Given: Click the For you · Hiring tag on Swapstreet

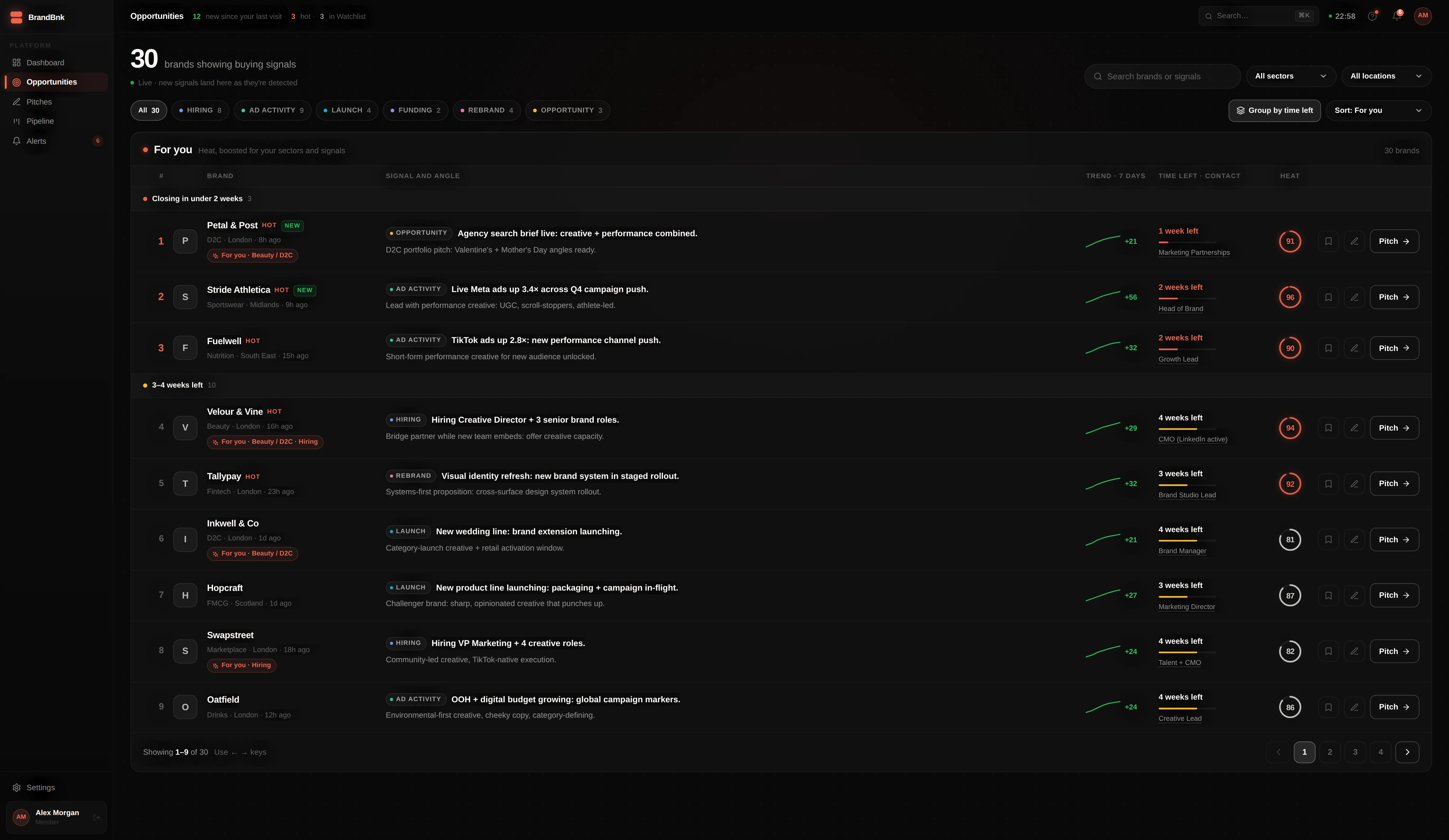Looking at the screenshot, I should tap(241, 665).
